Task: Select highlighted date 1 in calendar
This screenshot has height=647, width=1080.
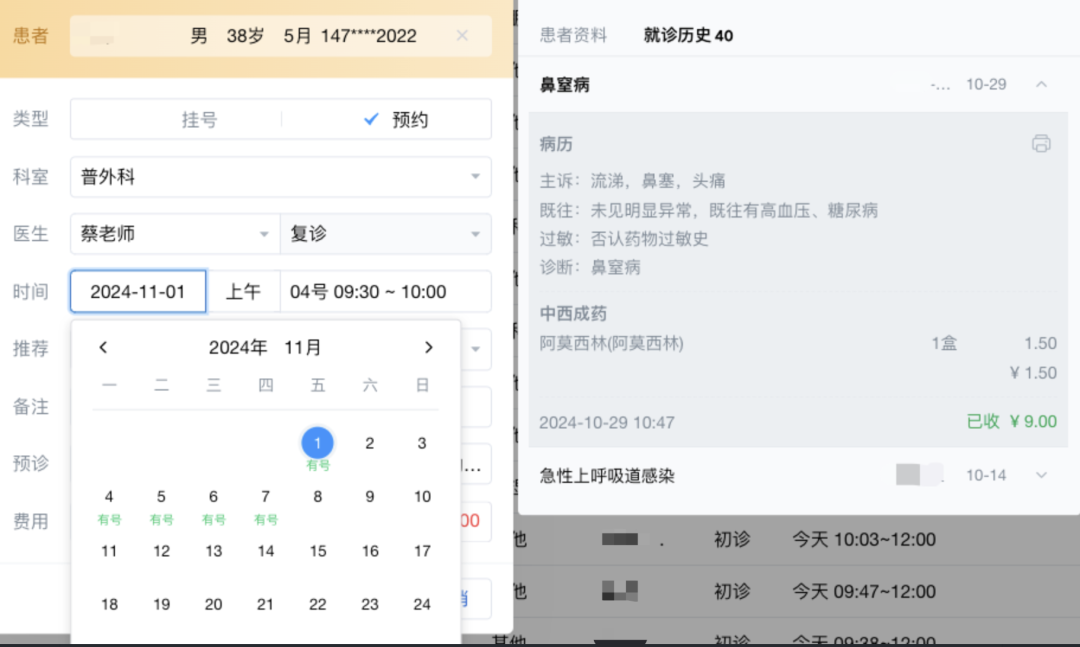Action: tap(317, 443)
